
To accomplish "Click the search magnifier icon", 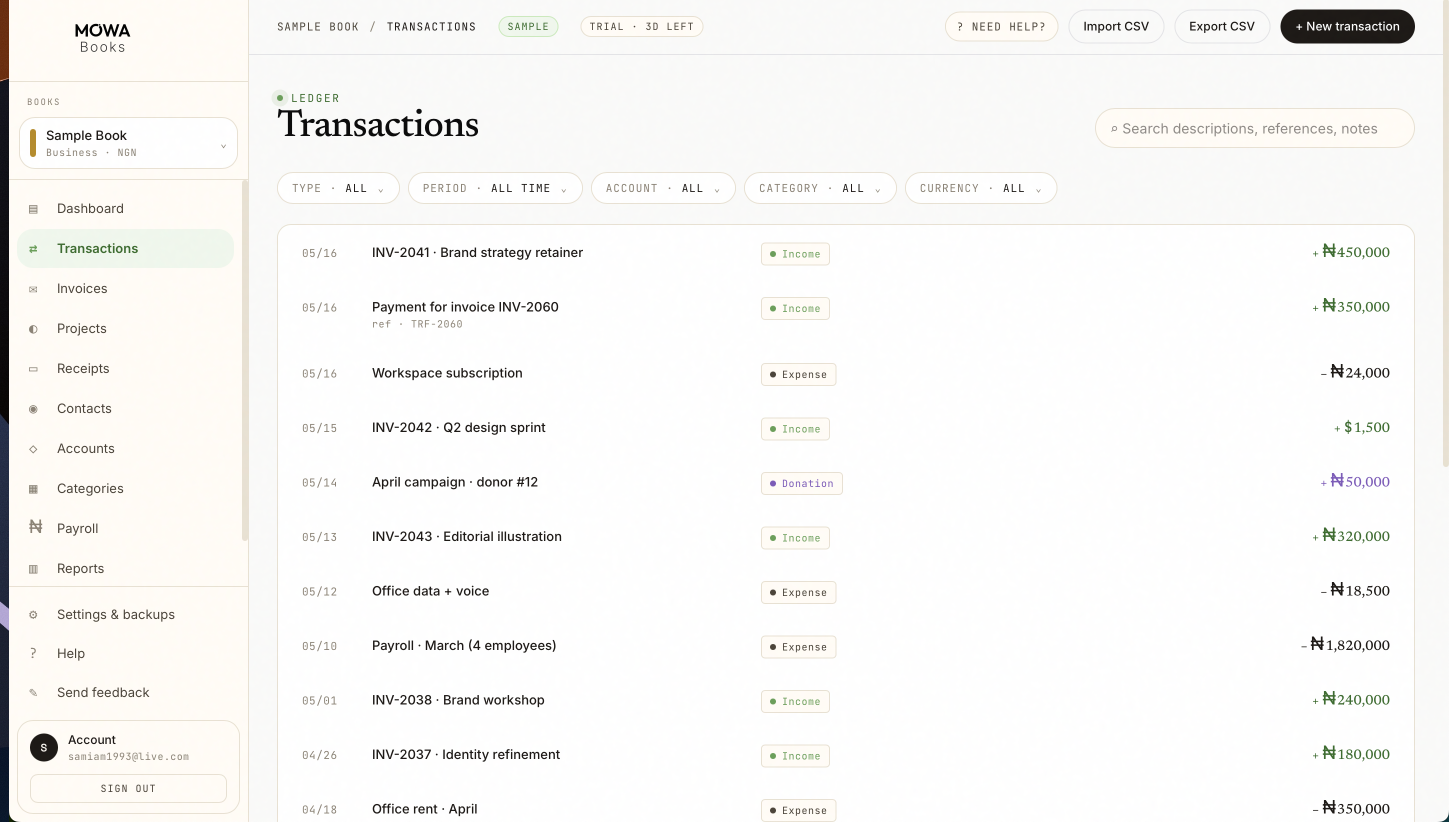I will (x=1113, y=129).
